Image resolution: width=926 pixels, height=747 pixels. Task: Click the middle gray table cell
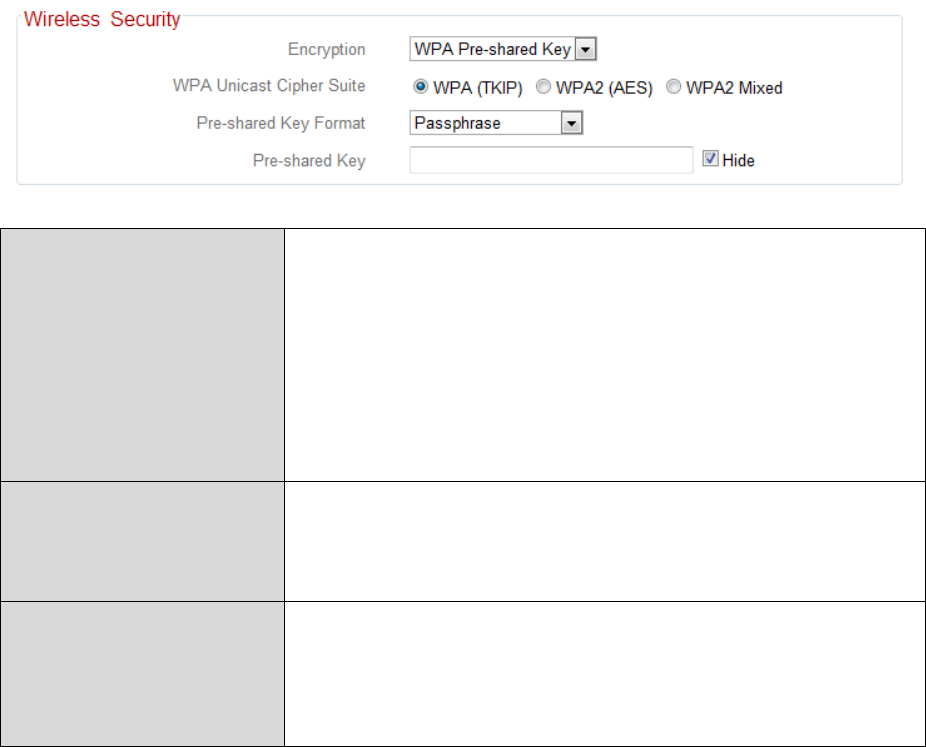point(143,541)
